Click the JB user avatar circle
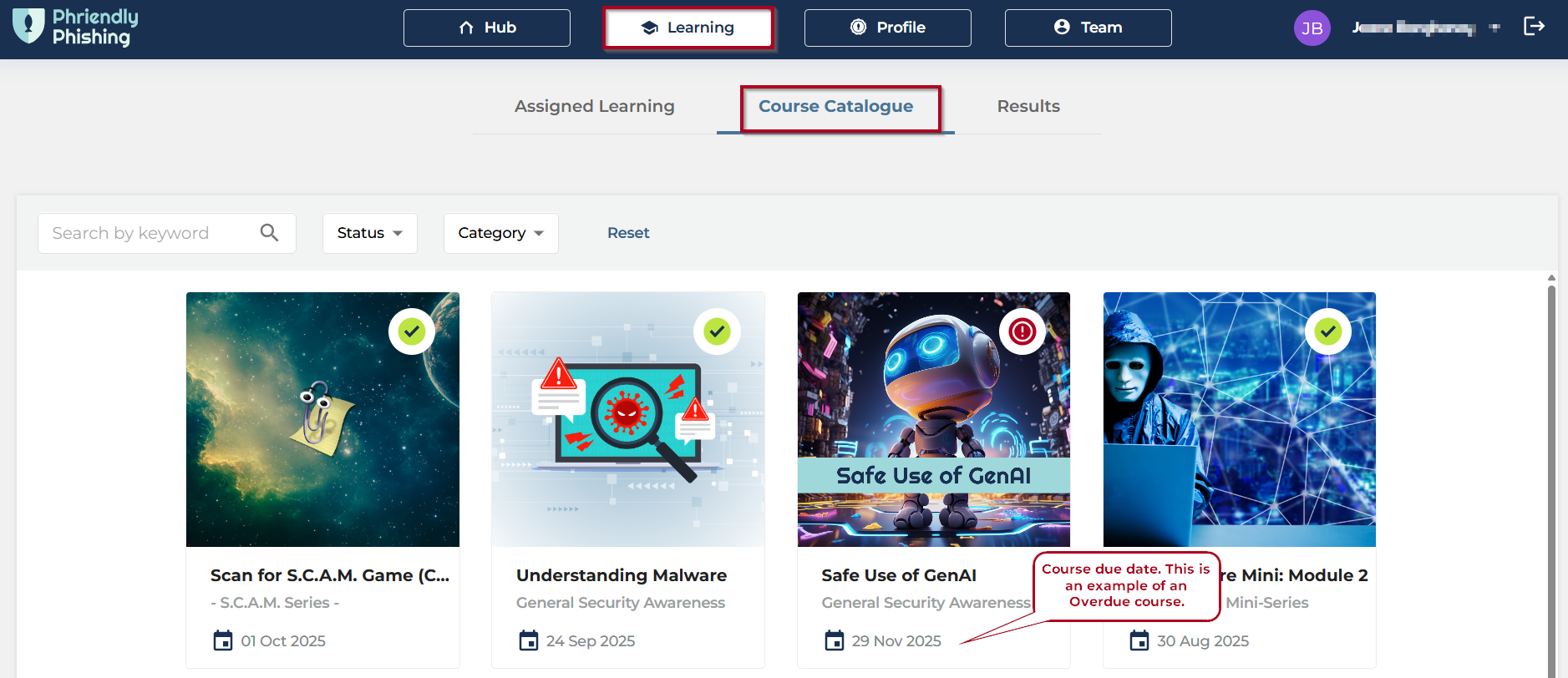The width and height of the screenshot is (1568, 678). (x=1312, y=28)
